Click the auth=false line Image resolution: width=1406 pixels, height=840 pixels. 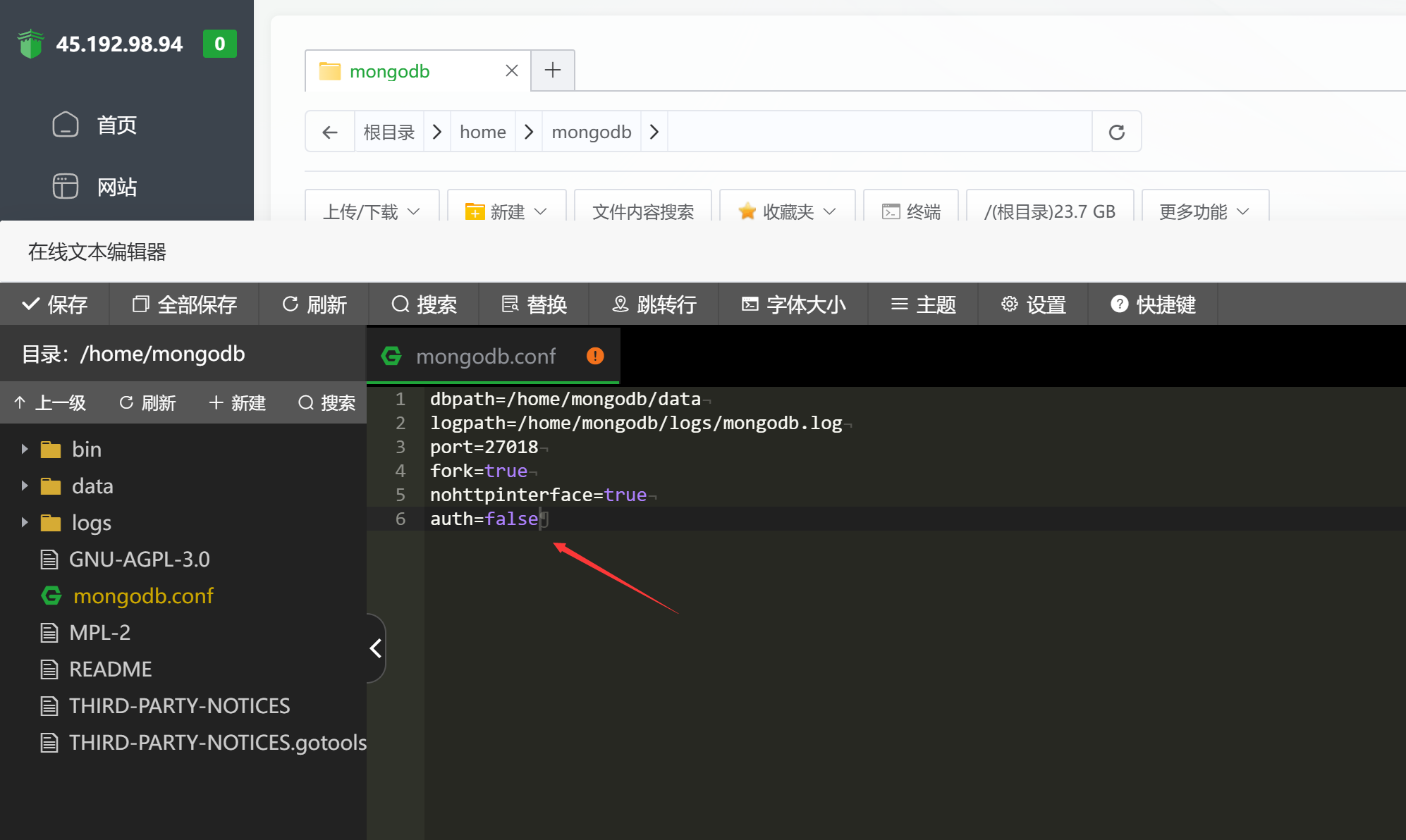point(484,519)
